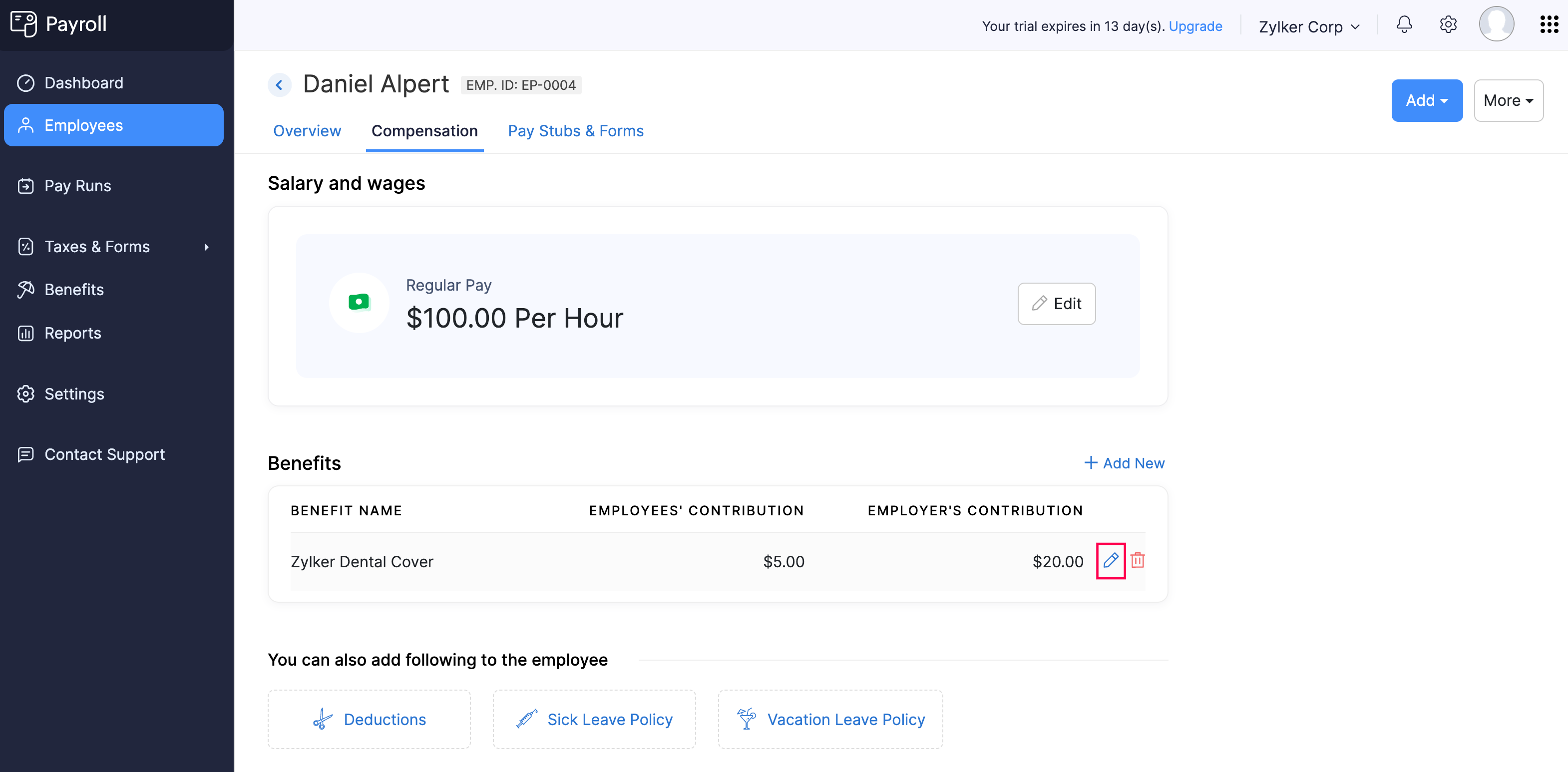Expand the Zylker Corp account dropdown

click(1310, 25)
